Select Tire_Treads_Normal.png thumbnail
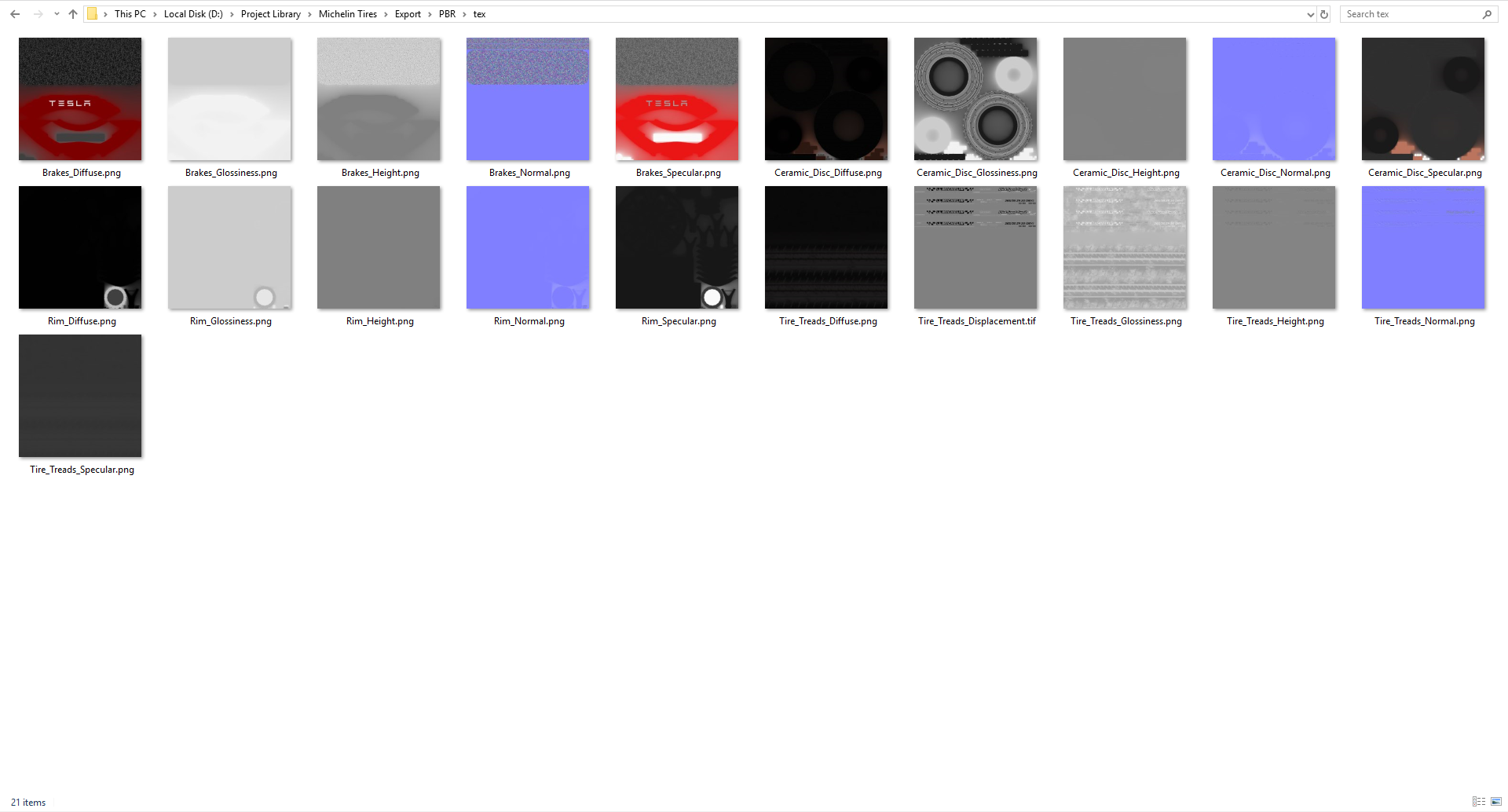 point(1423,247)
